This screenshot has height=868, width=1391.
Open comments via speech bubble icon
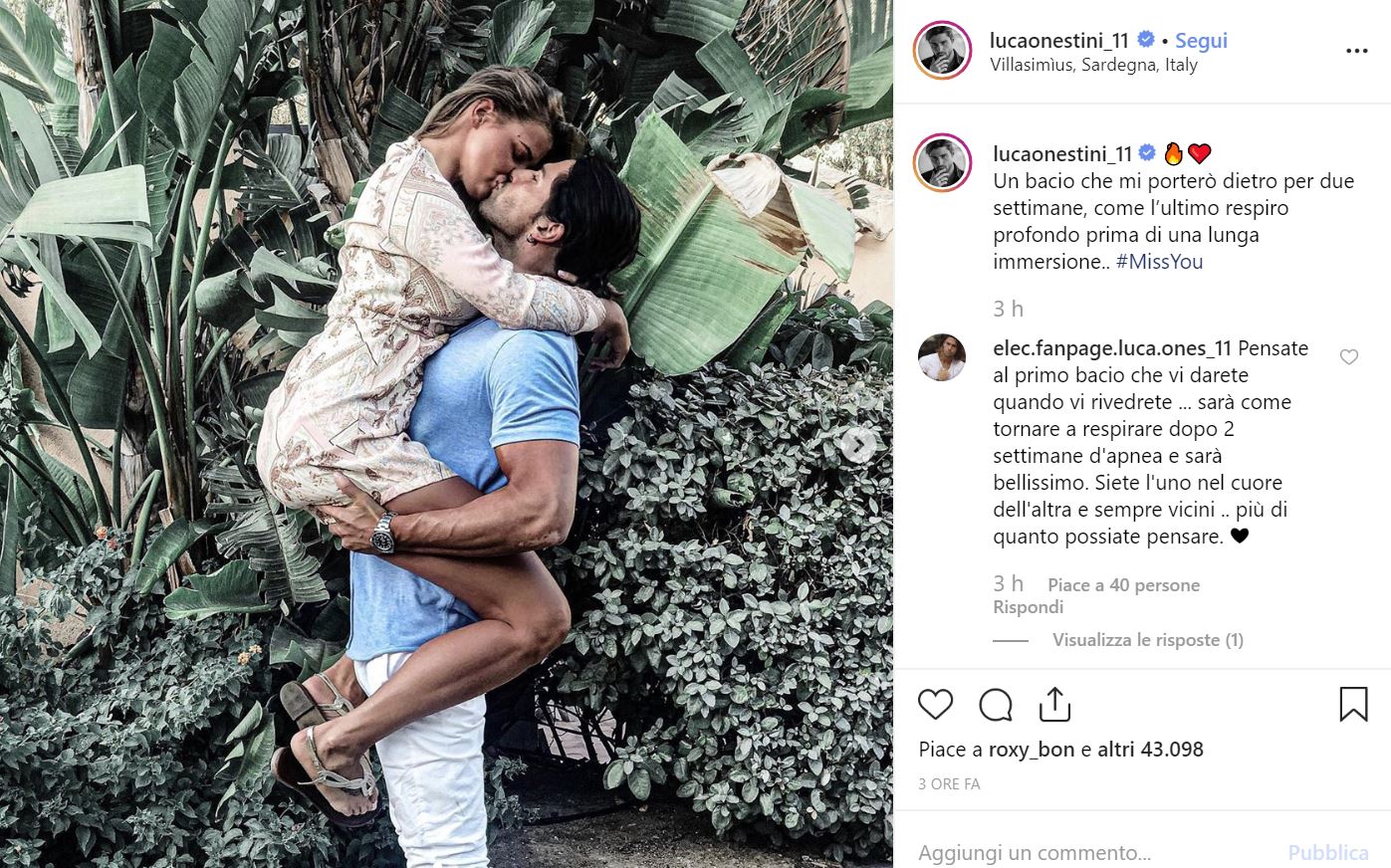[995, 705]
